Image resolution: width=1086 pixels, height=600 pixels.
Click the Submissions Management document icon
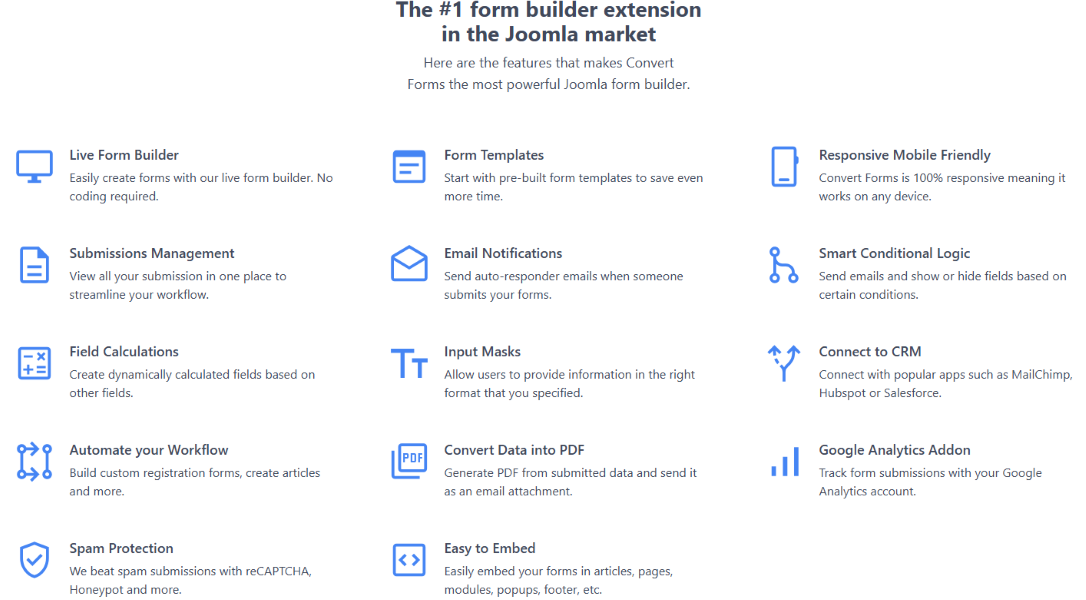pos(34,265)
